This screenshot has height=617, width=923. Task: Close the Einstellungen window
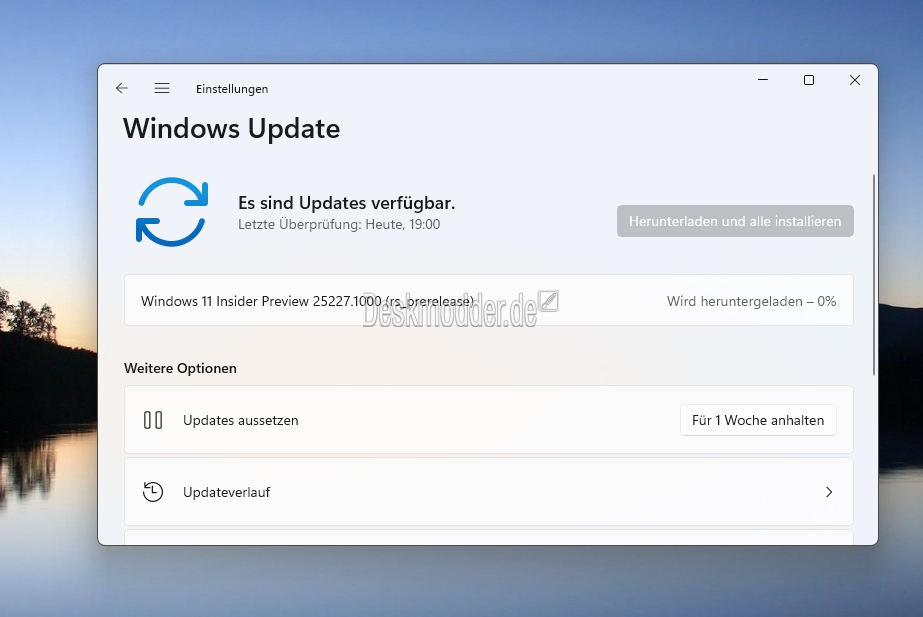(855, 80)
